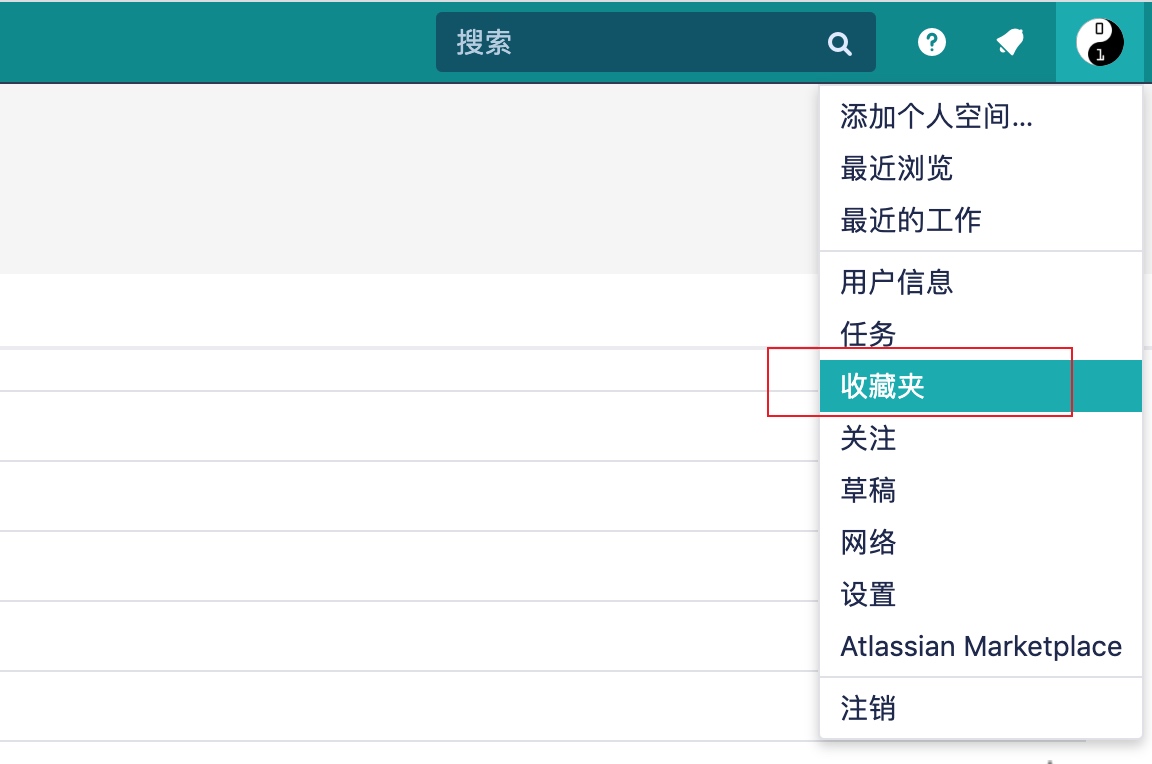Open 草稿 menu entry
1152x764 pixels.
click(x=981, y=490)
